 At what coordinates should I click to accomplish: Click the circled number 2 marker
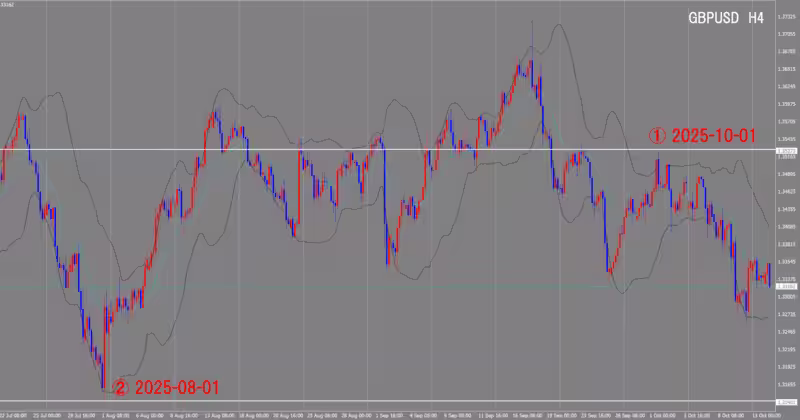coord(119,386)
